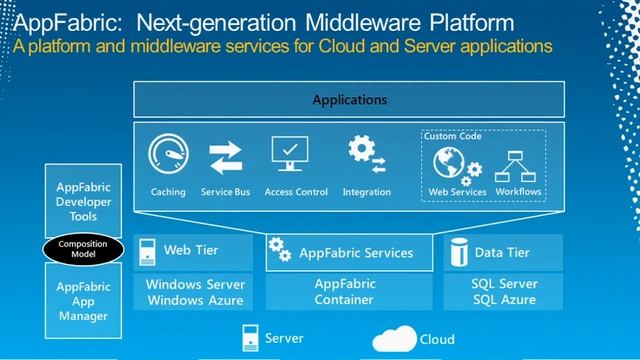The width and height of the screenshot is (640, 360).
Task: Click the Access Control label
Action: (296, 192)
